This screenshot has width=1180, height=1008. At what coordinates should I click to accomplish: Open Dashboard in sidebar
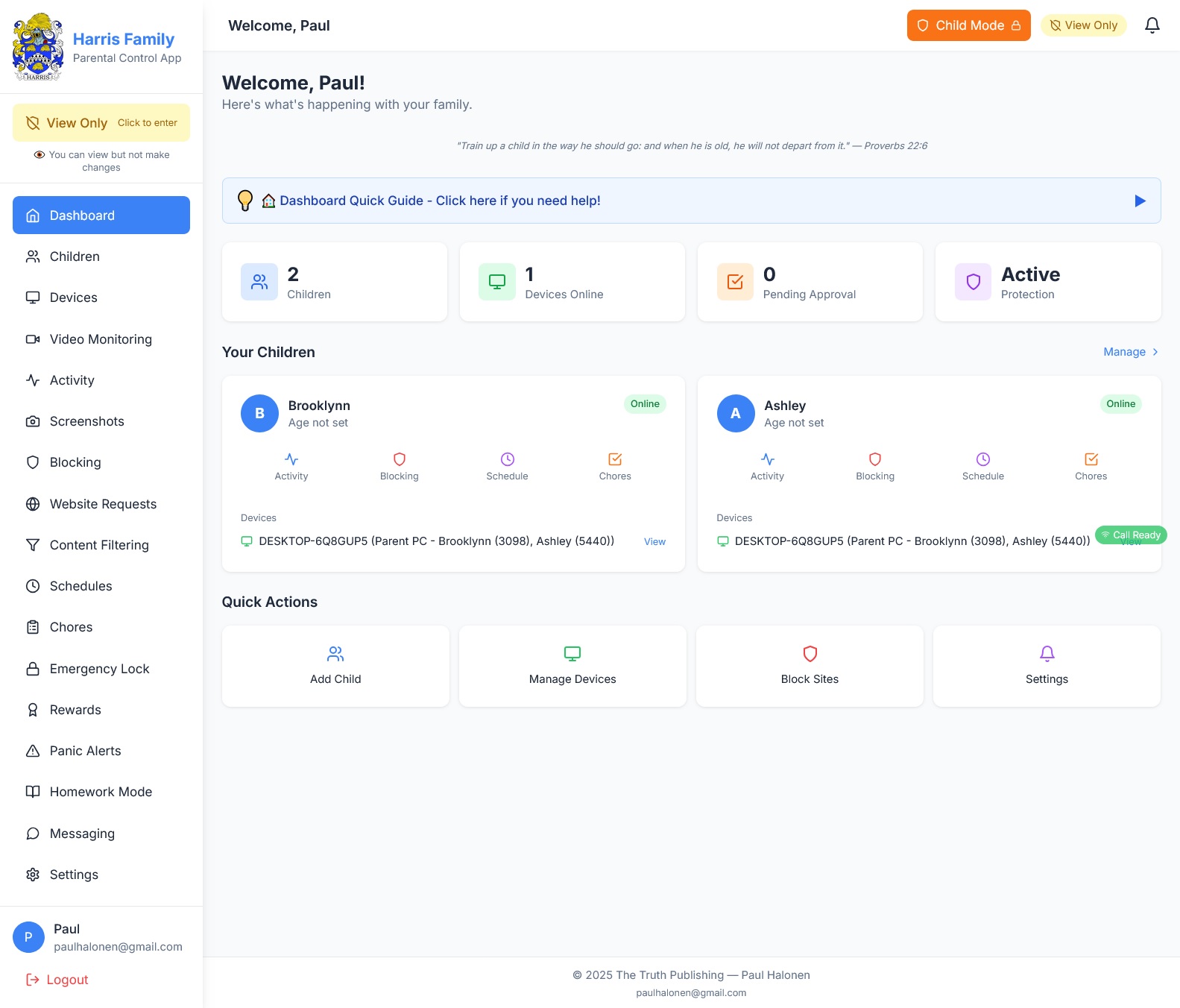(x=101, y=215)
